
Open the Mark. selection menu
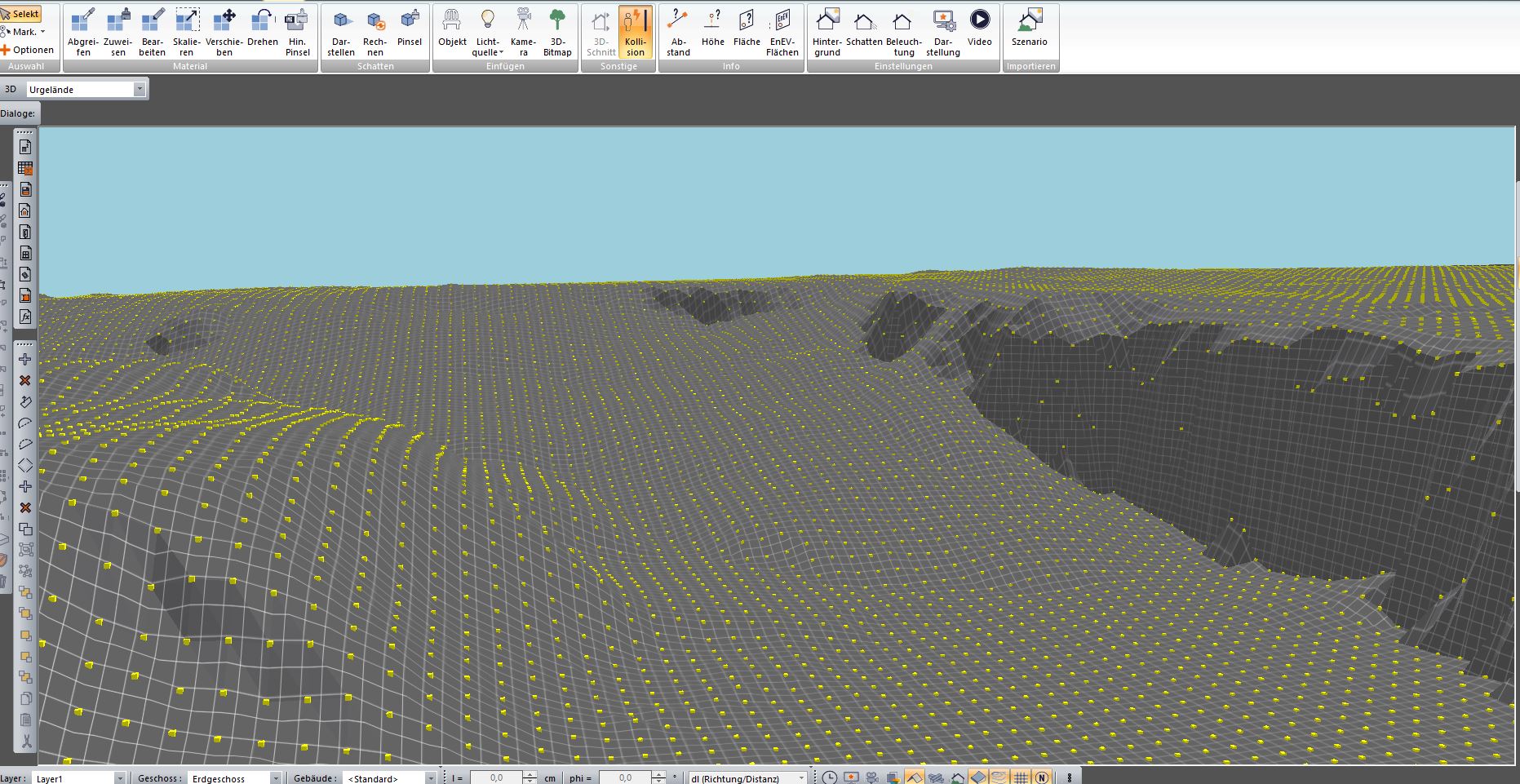[23, 32]
